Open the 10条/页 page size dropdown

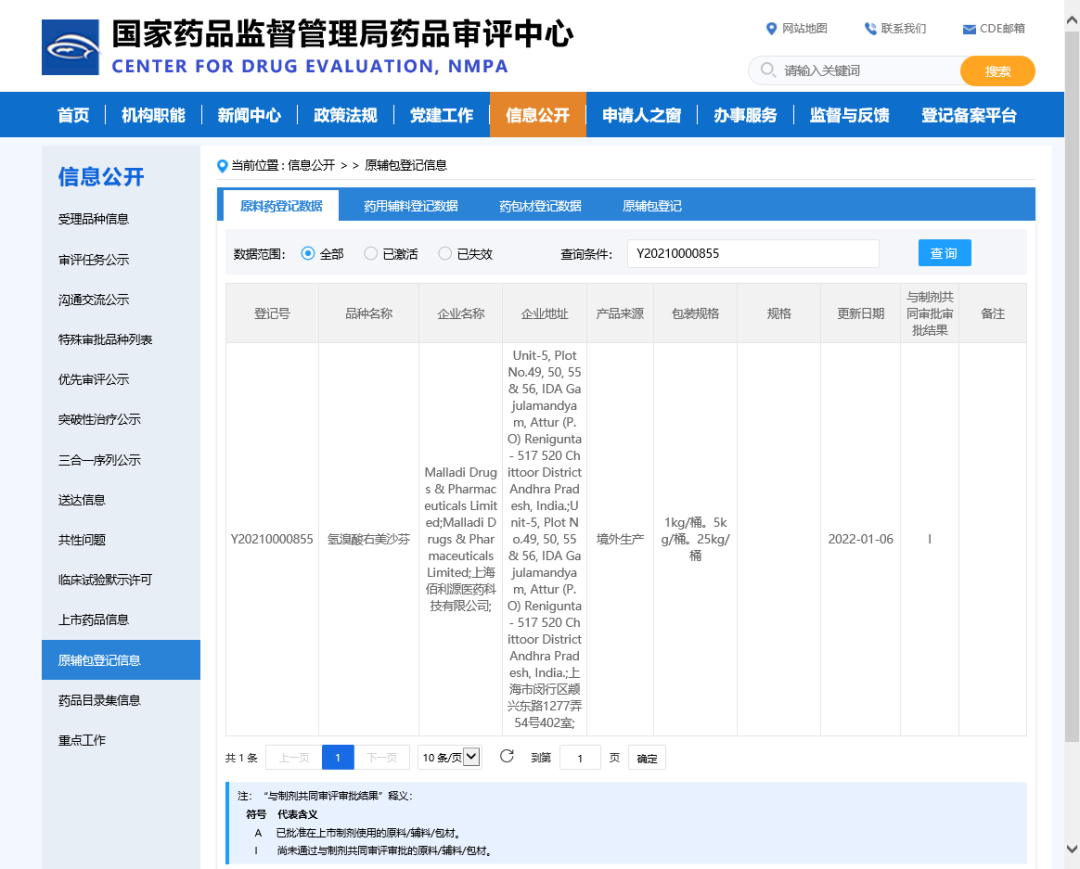[449, 758]
